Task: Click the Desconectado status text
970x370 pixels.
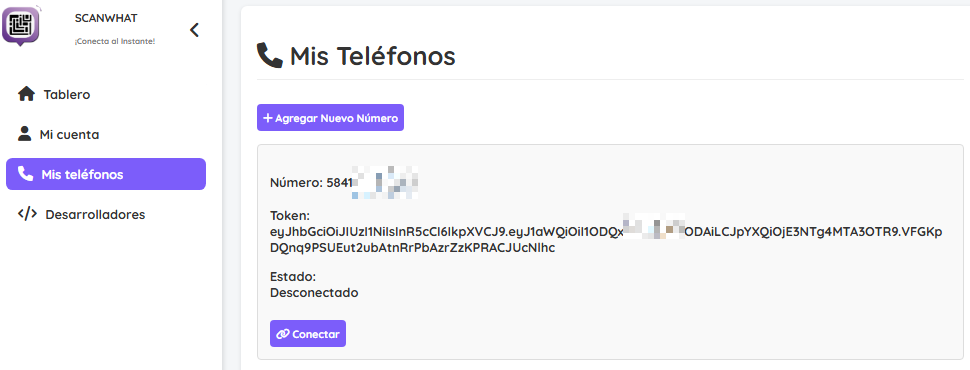Action: click(x=314, y=293)
